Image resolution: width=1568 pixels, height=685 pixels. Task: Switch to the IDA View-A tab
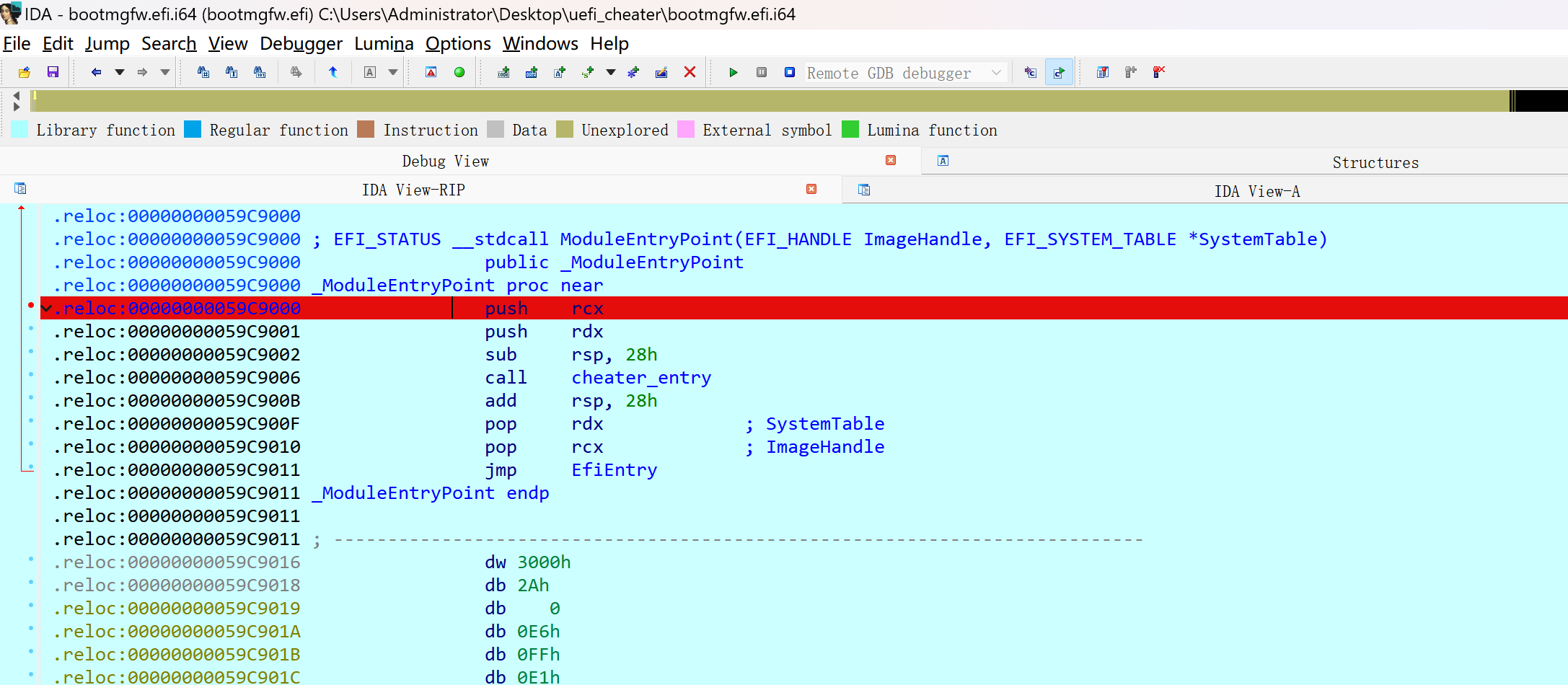(1257, 191)
